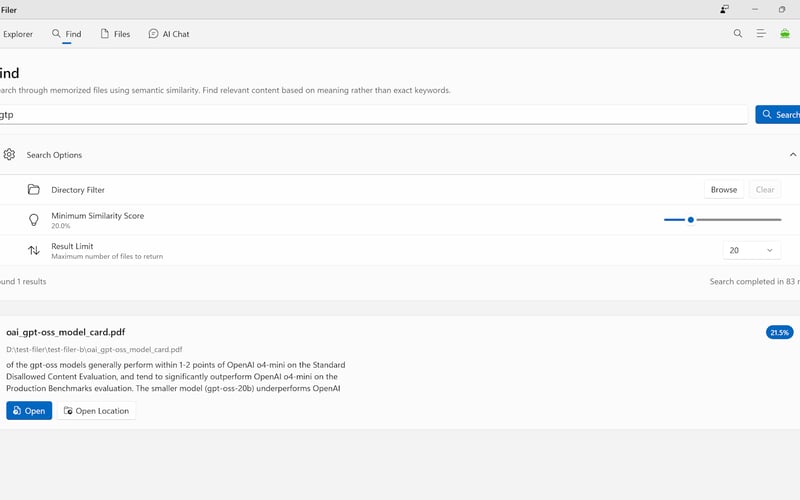Click the Minimum Similarity Score lightbulb icon
The height and width of the screenshot is (500, 800).
(34, 220)
